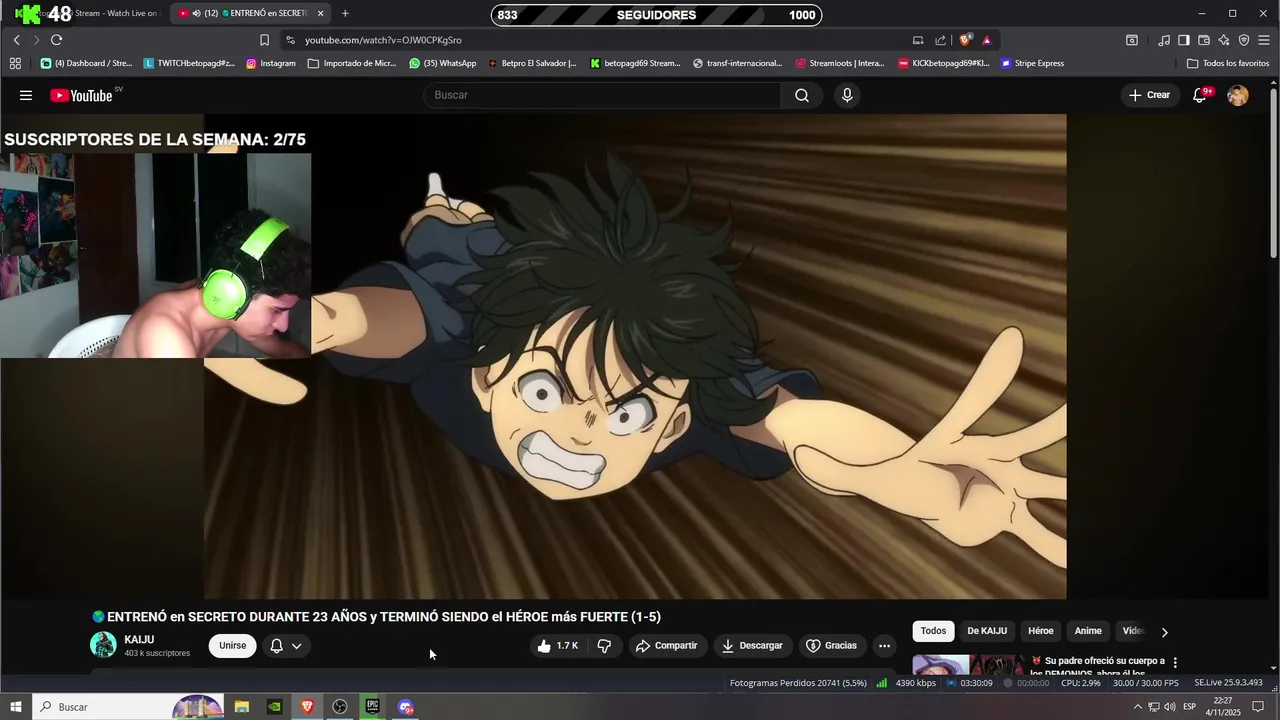Open a new browser tab with plus
This screenshot has height=720, width=1280.
[345, 13]
